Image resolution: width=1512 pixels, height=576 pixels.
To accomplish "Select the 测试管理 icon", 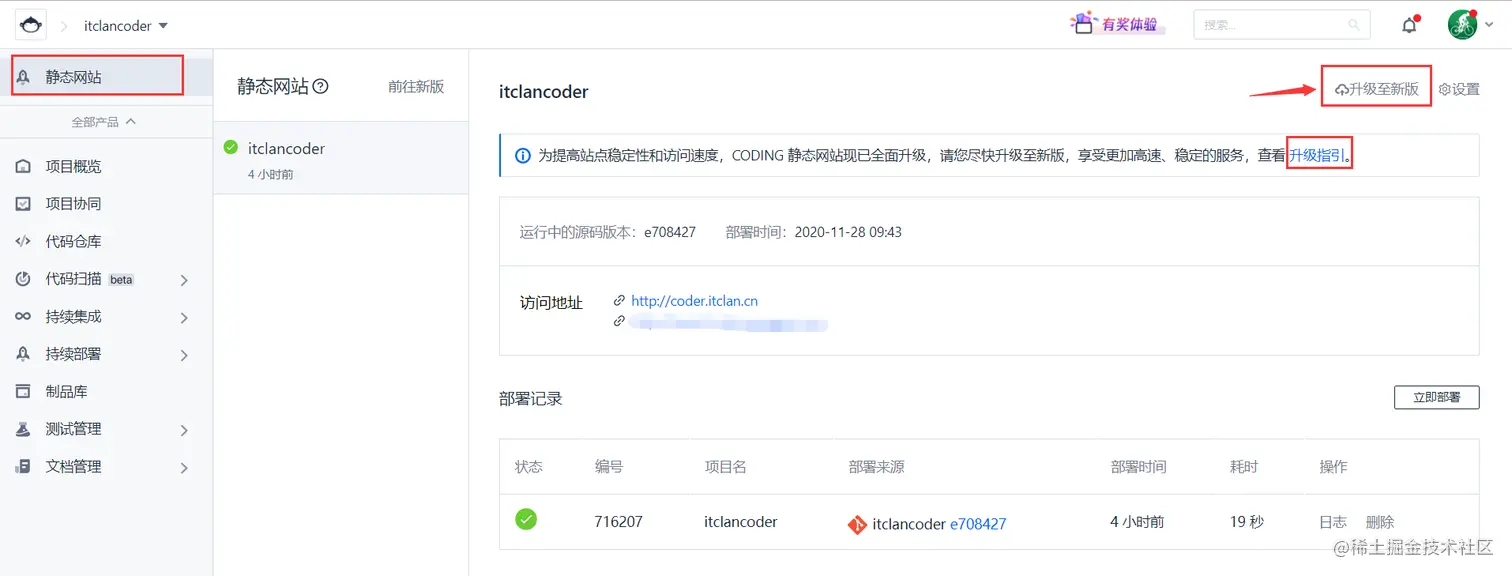I will pos(22,428).
